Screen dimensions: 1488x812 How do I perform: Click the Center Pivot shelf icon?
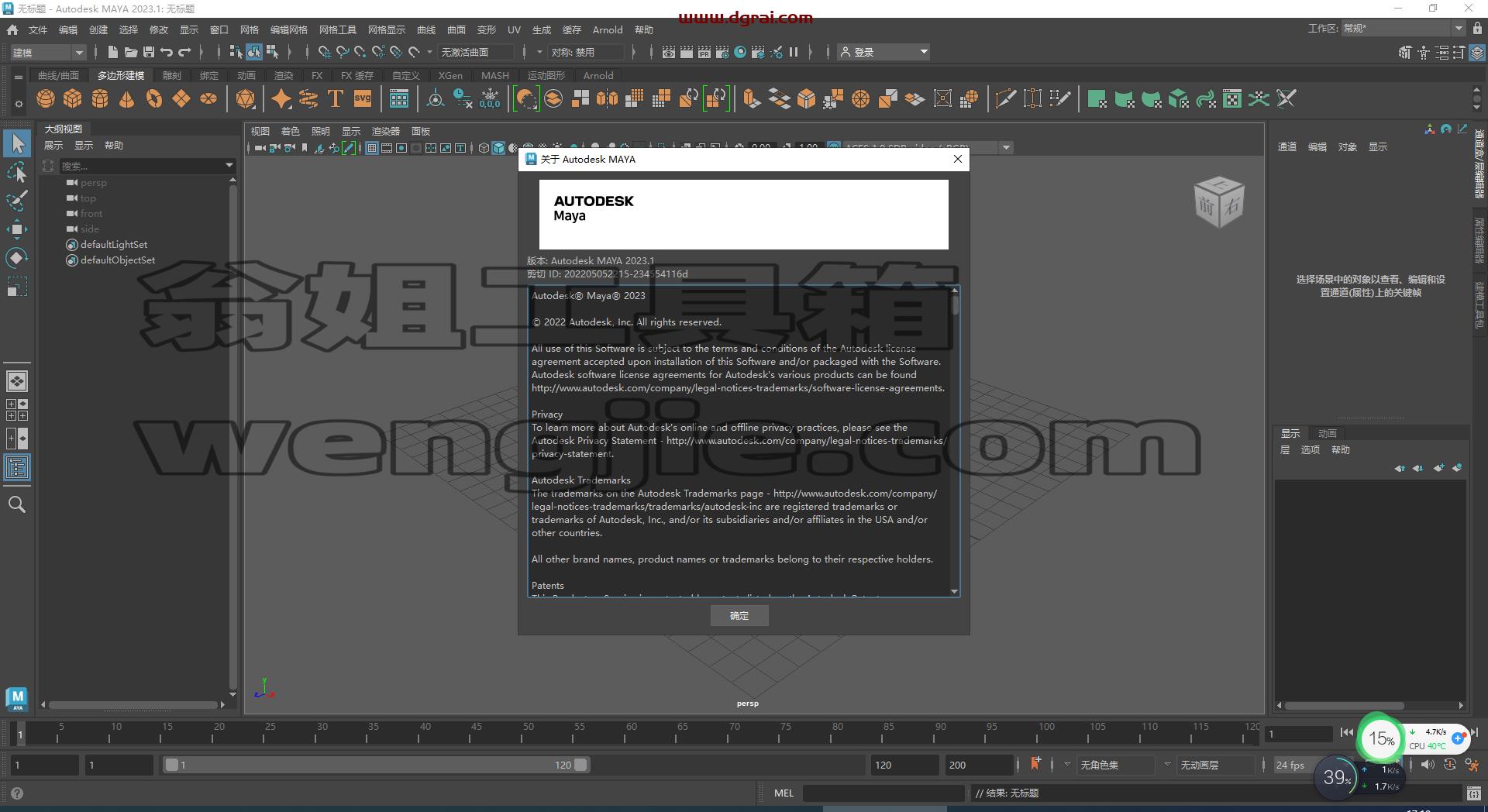point(436,98)
